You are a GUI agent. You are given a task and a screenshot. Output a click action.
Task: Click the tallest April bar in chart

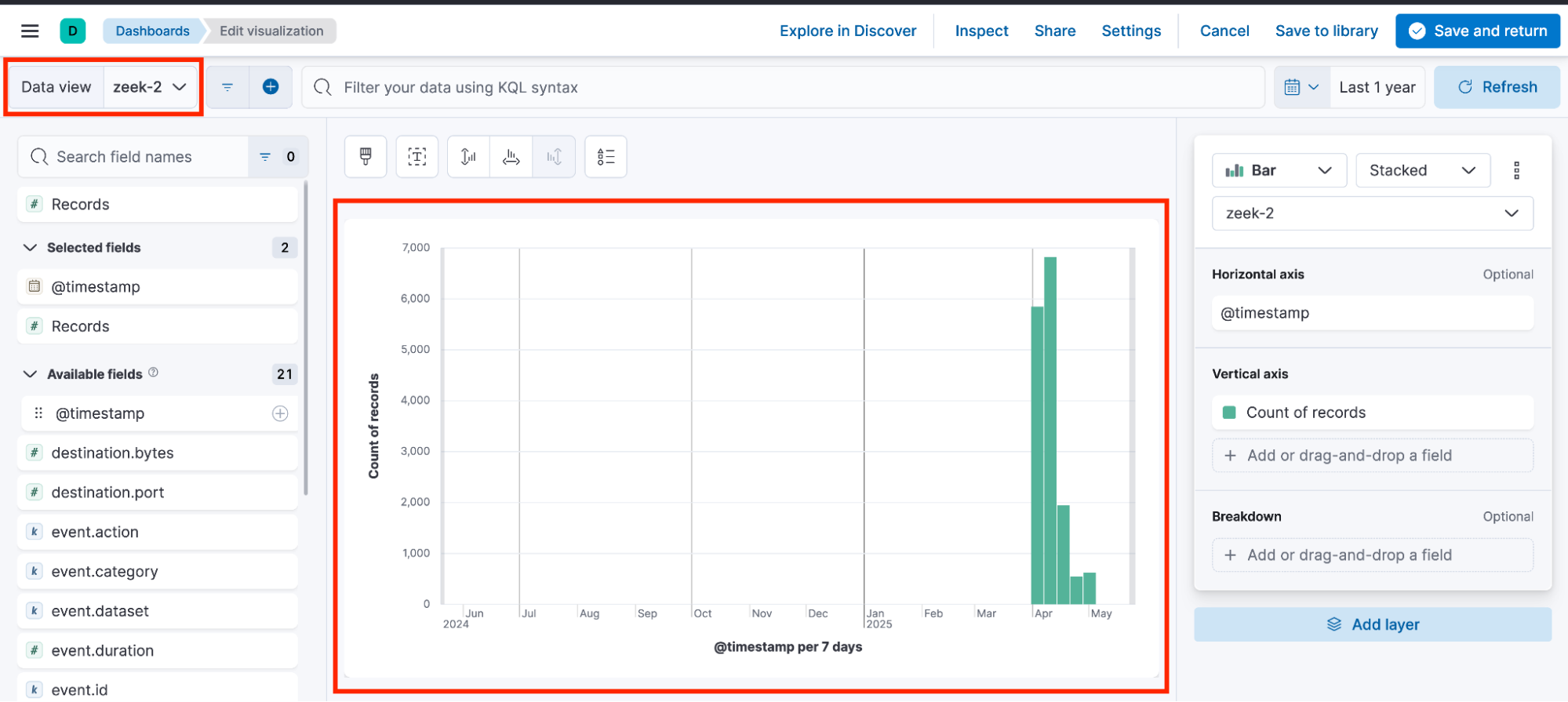tap(1050, 430)
